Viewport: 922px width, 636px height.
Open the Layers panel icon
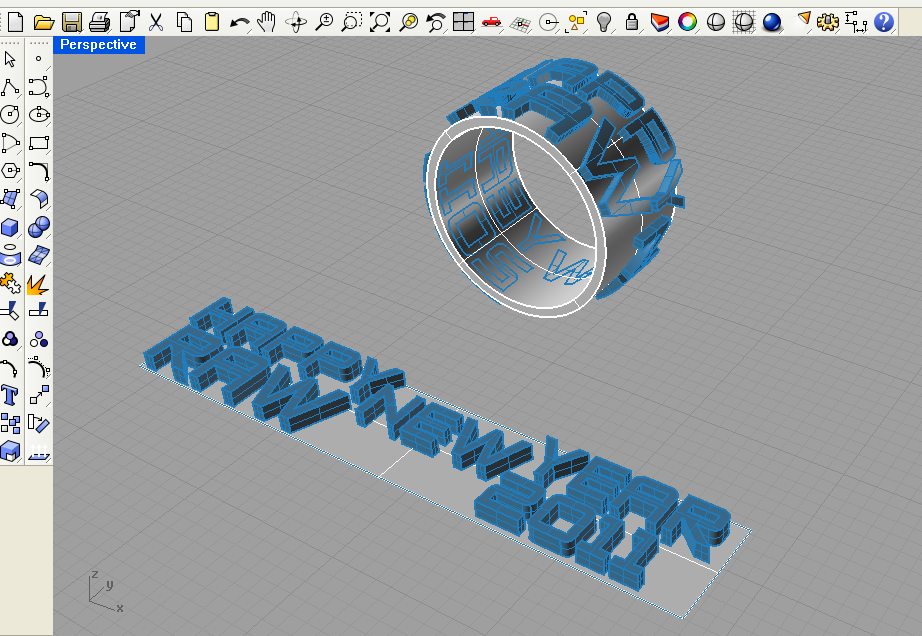(660, 22)
